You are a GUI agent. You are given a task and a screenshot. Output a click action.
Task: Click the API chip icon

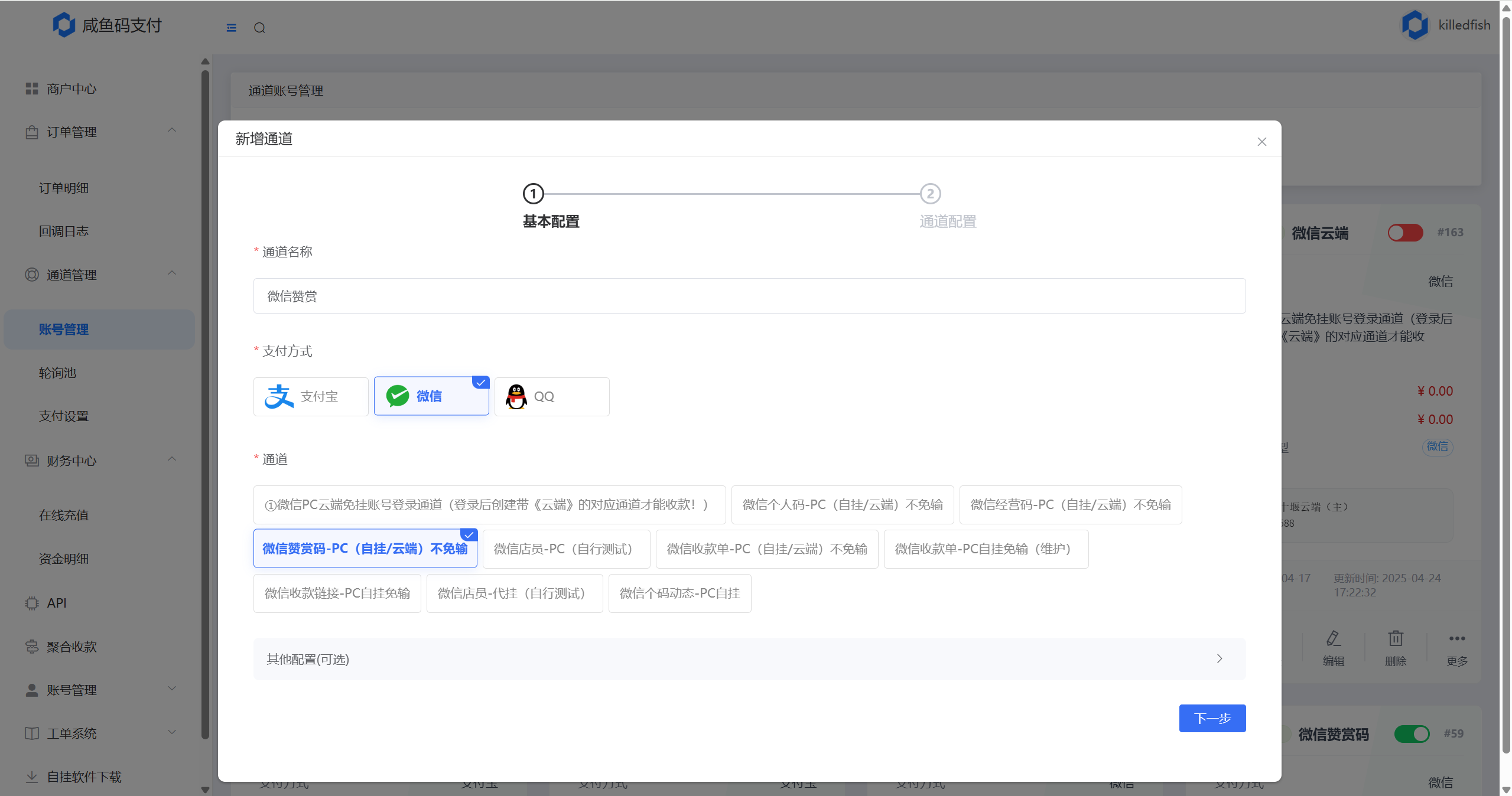(32, 603)
